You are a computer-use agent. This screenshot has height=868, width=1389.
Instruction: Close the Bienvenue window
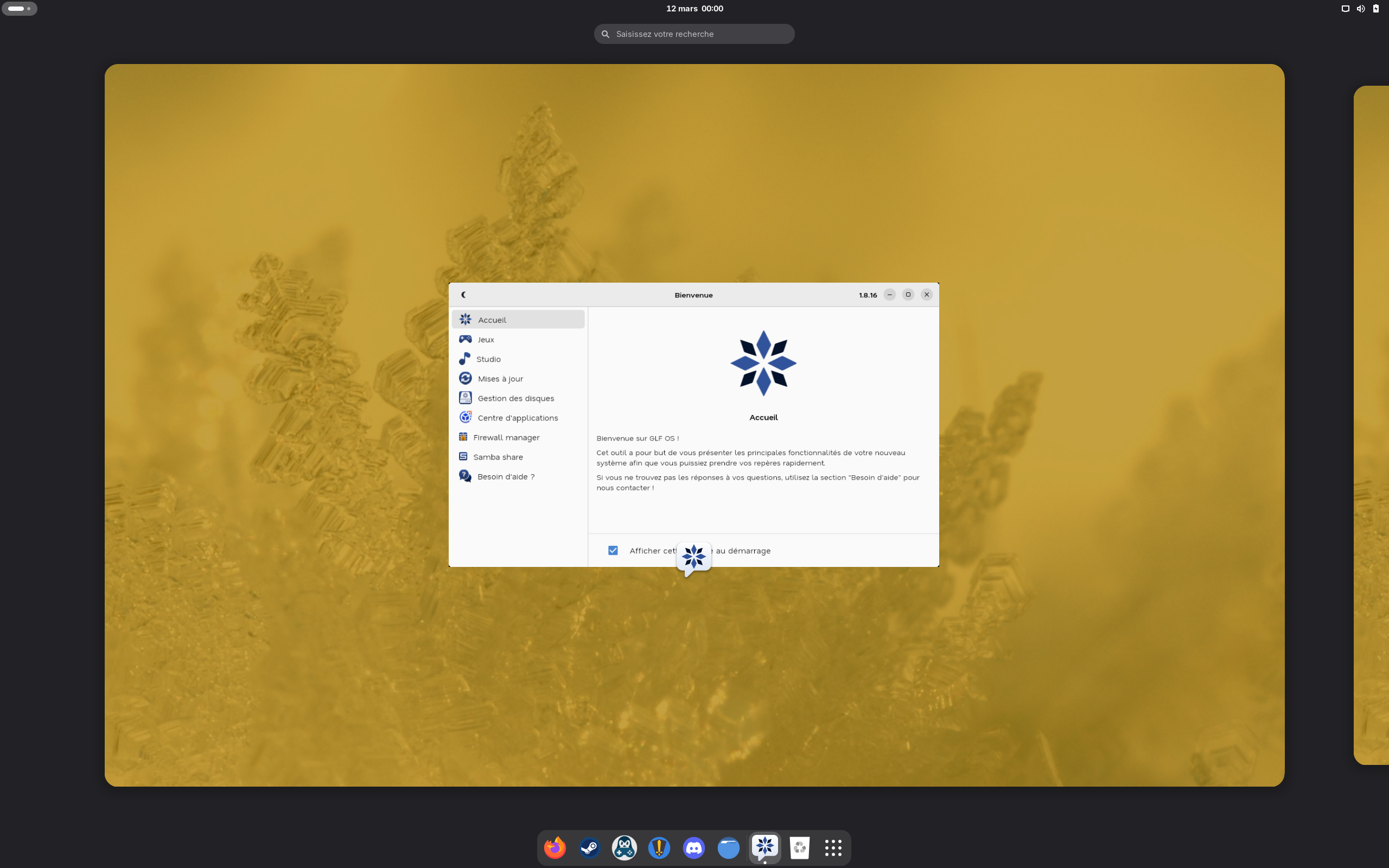coord(926,295)
